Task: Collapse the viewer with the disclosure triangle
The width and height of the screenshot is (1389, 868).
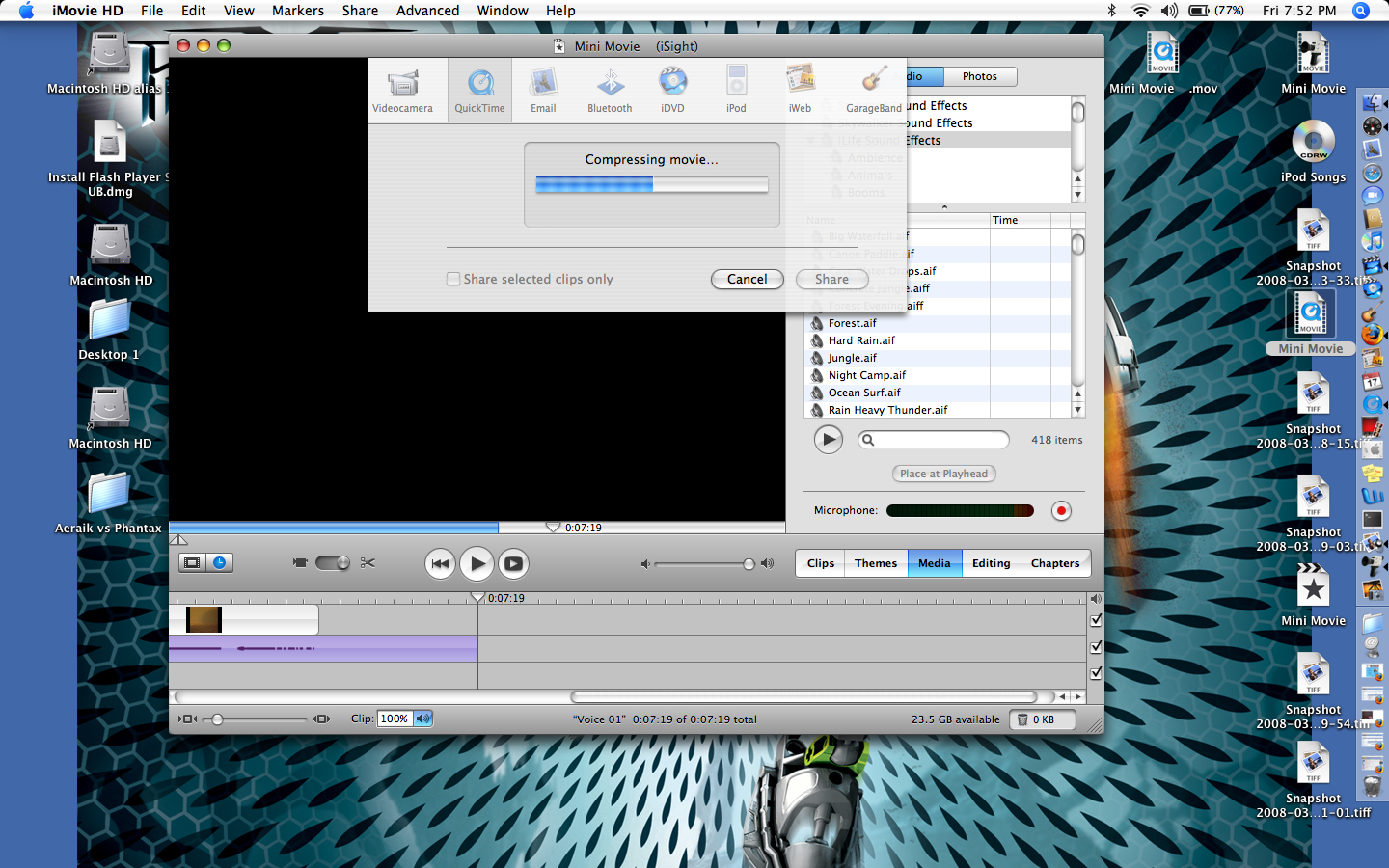Action: tap(178, 539)
